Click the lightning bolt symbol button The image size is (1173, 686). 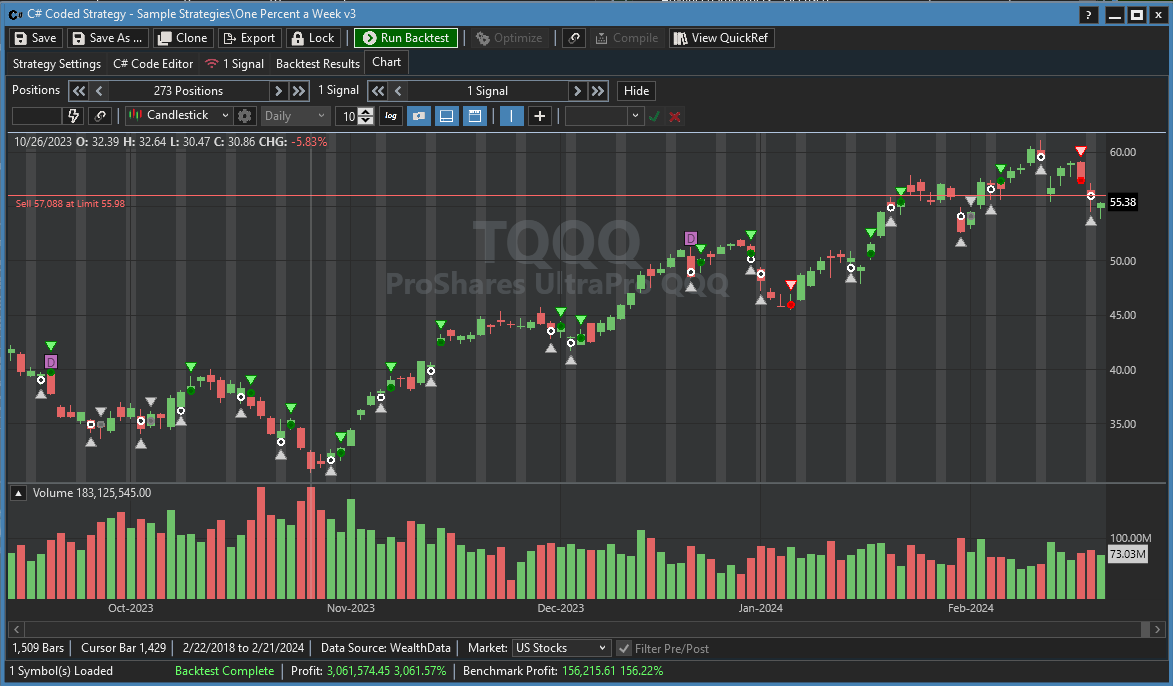click(73, 116)
